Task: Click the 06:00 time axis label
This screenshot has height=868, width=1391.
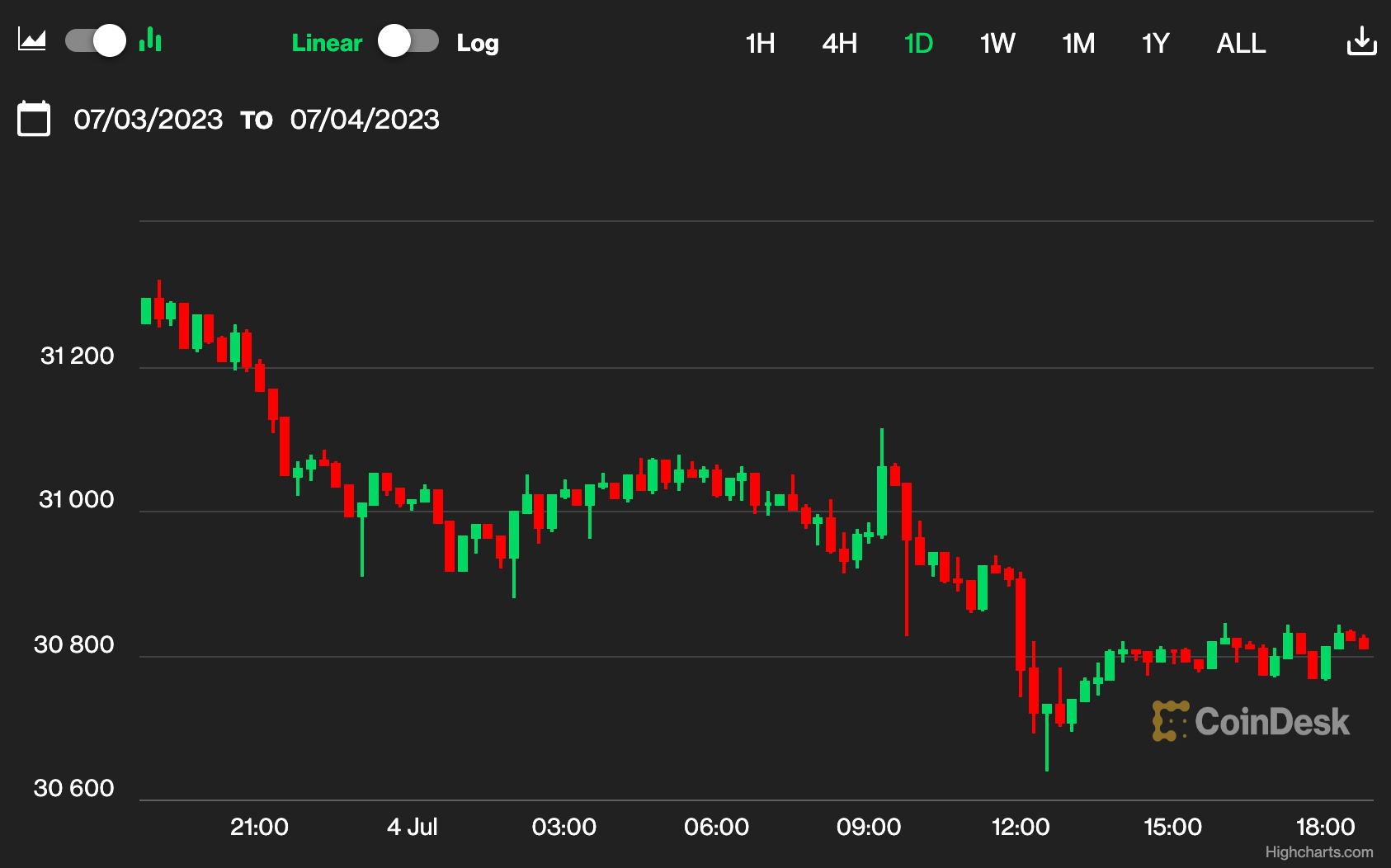Action: (x=716, y=827)
